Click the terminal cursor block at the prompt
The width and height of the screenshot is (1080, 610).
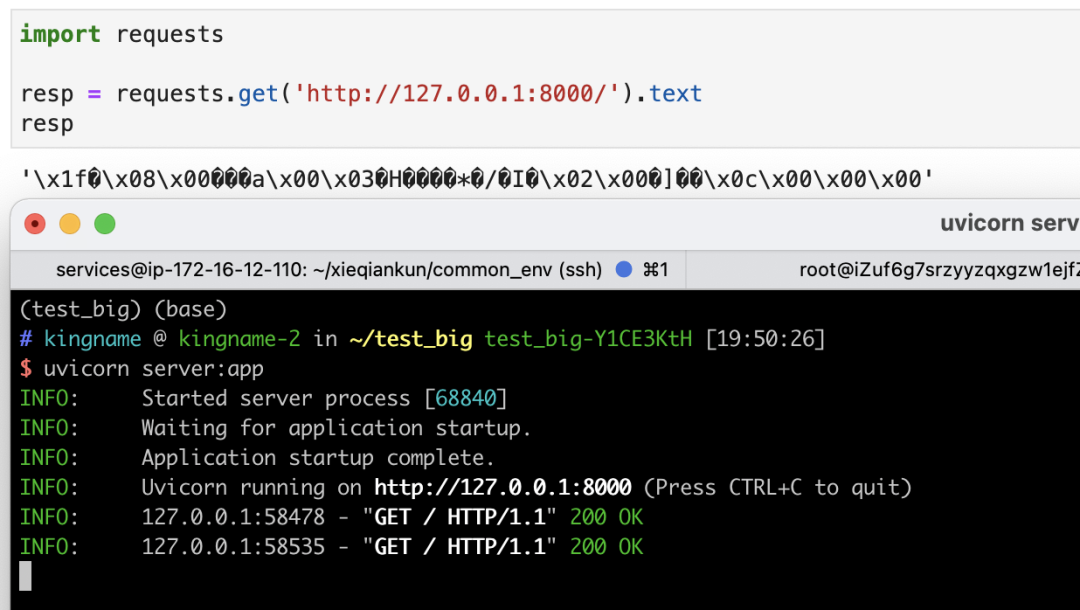[26, 576]
